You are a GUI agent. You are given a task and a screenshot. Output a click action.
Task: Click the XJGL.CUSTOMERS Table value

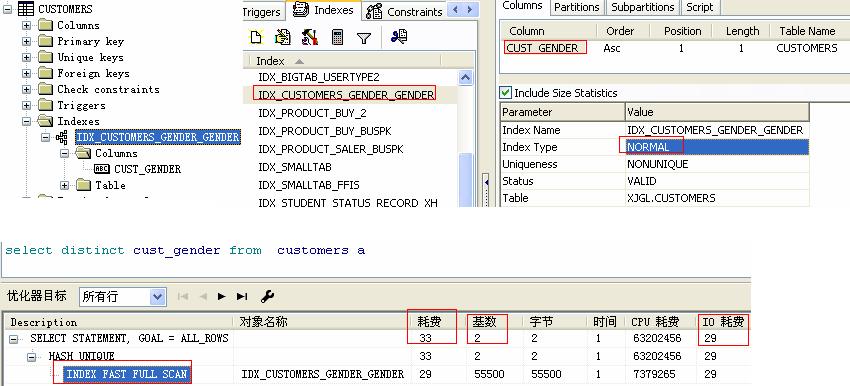671,198
